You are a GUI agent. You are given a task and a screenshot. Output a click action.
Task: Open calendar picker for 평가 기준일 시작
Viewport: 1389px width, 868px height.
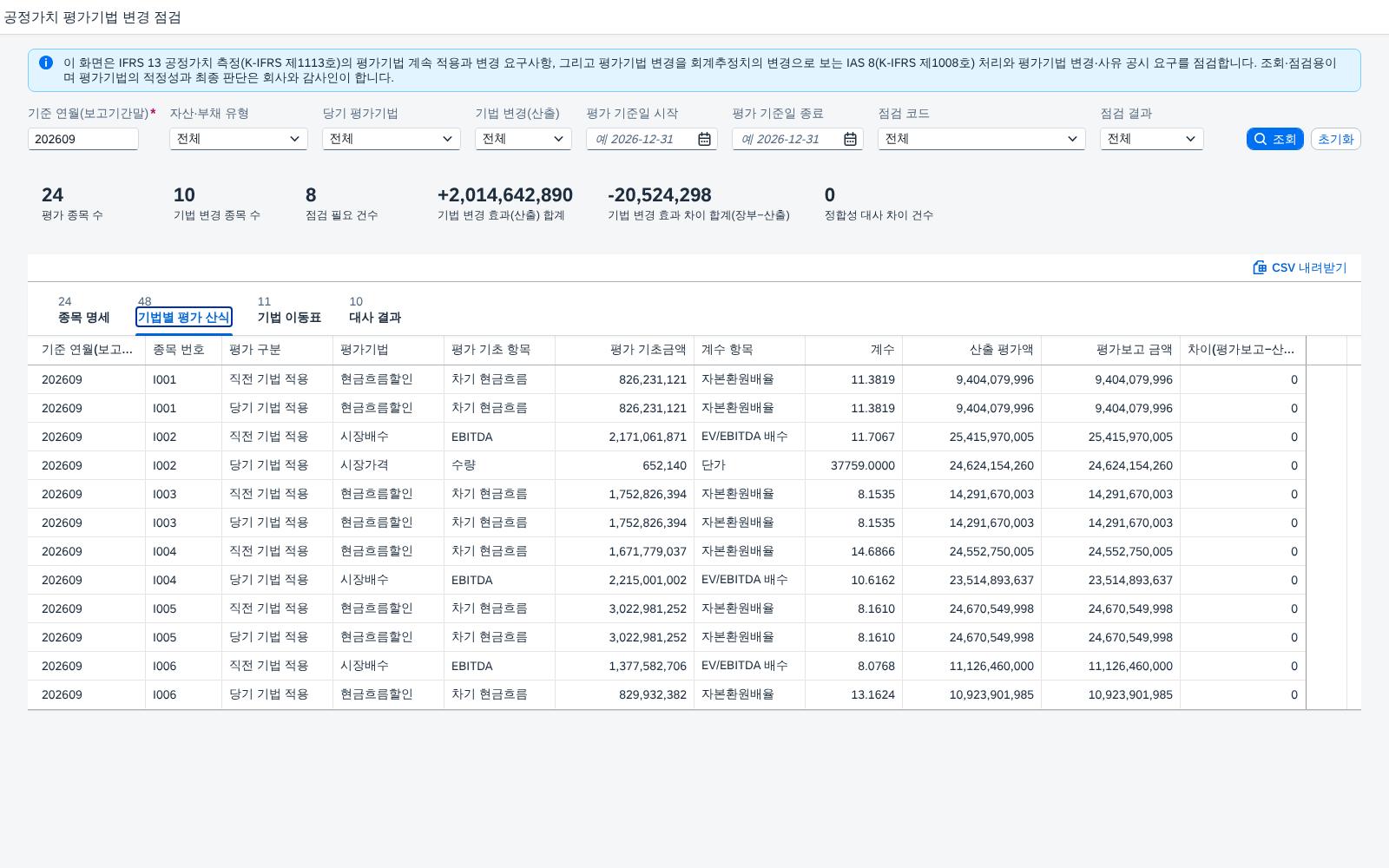click(x=705, y=139)
